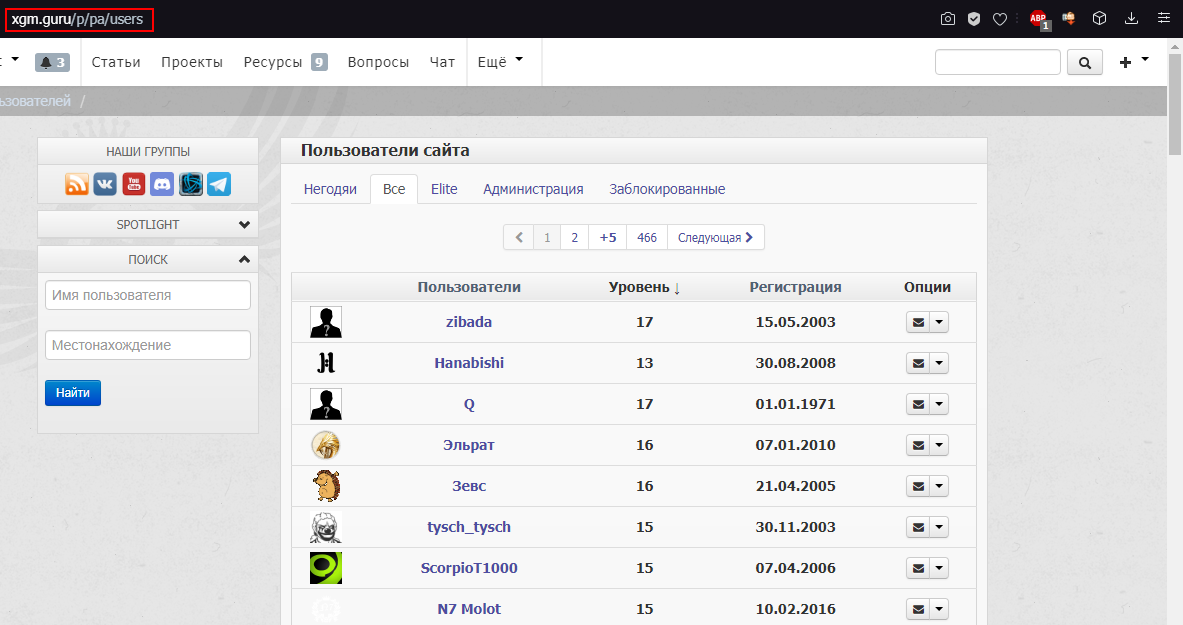Screen dimensions: 1183x625
Task: Open the Telegram channel icon
Action: [x=219, y=184]
